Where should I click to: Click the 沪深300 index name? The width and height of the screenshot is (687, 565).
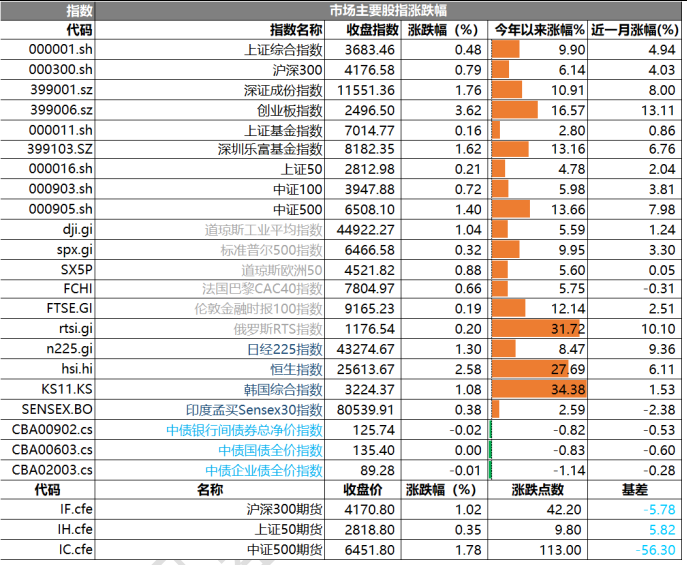[297, 70]
